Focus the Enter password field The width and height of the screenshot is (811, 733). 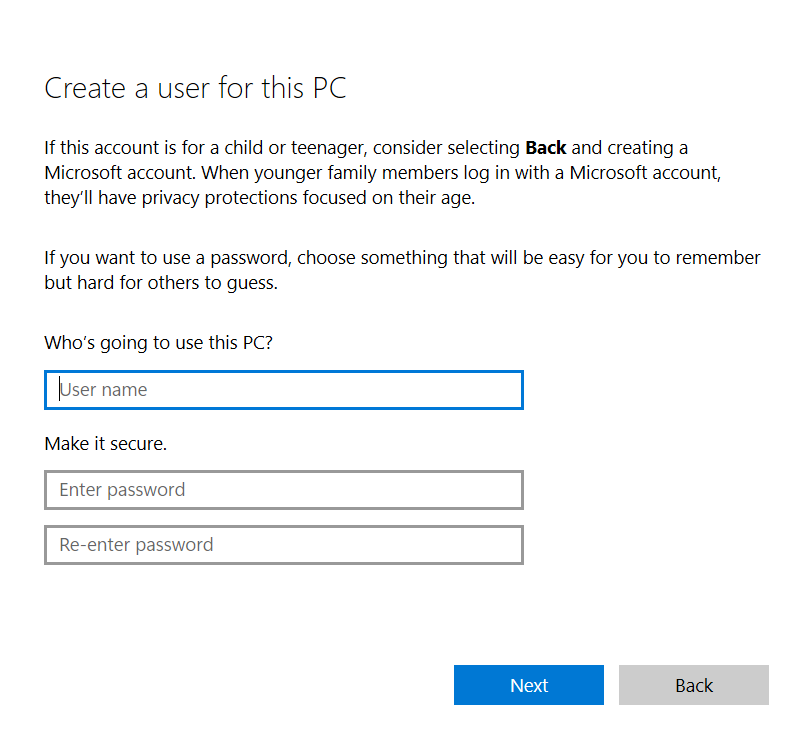pyautogui.click(x=283, y=490)
